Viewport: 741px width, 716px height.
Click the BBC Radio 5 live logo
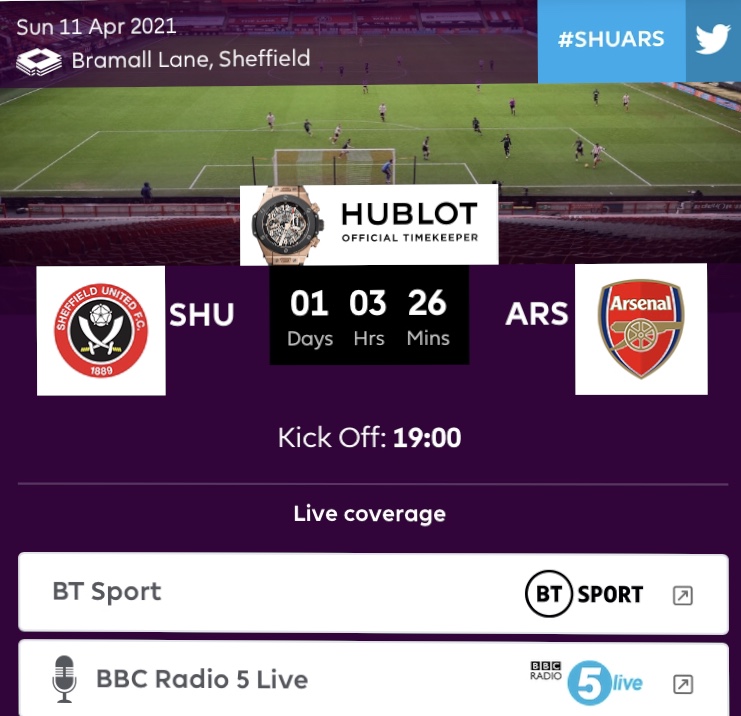point(586,682)
